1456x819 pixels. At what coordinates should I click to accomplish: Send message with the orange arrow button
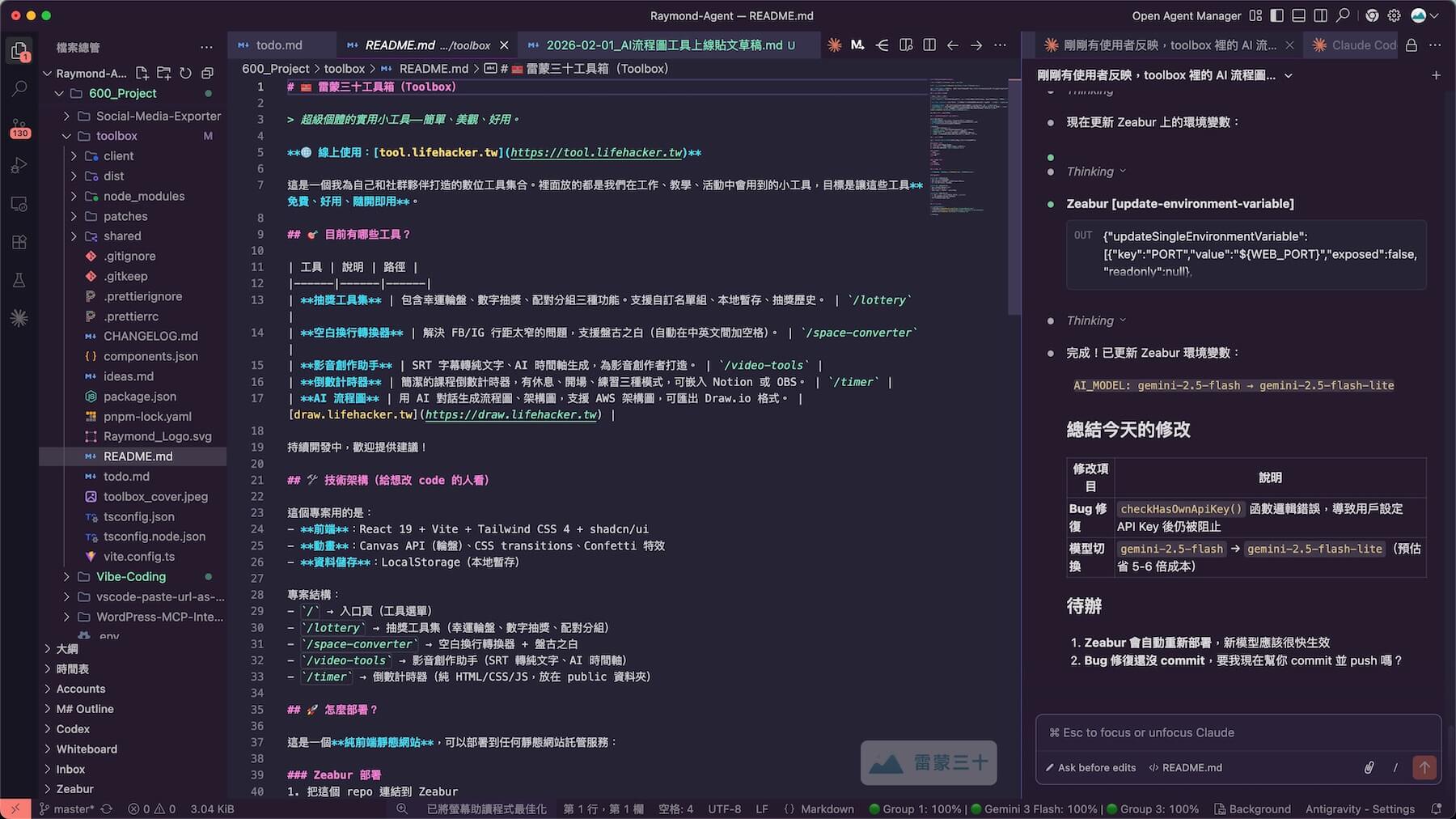tap(1424, 767)
